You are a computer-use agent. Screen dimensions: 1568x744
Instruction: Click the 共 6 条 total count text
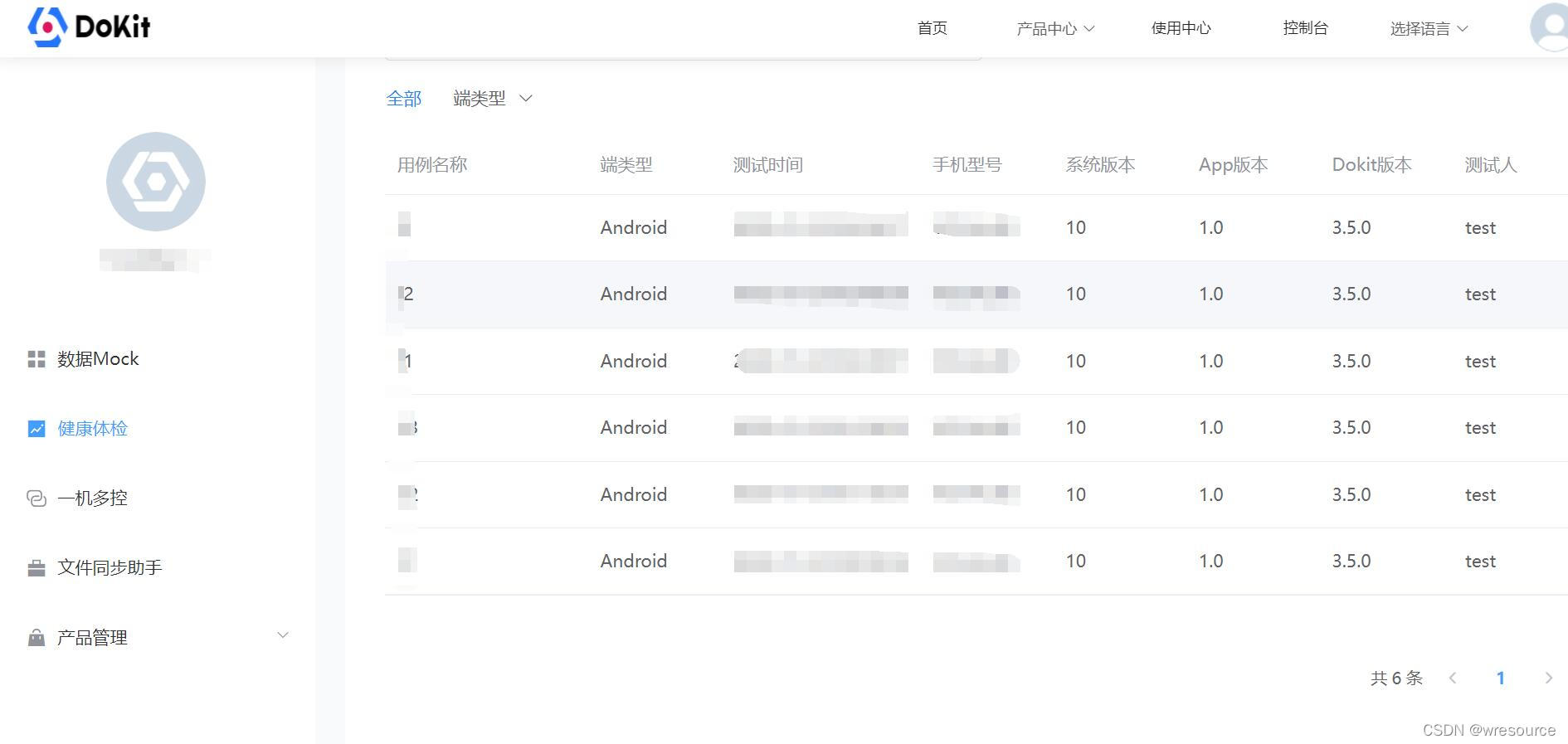click(1397, 678)
